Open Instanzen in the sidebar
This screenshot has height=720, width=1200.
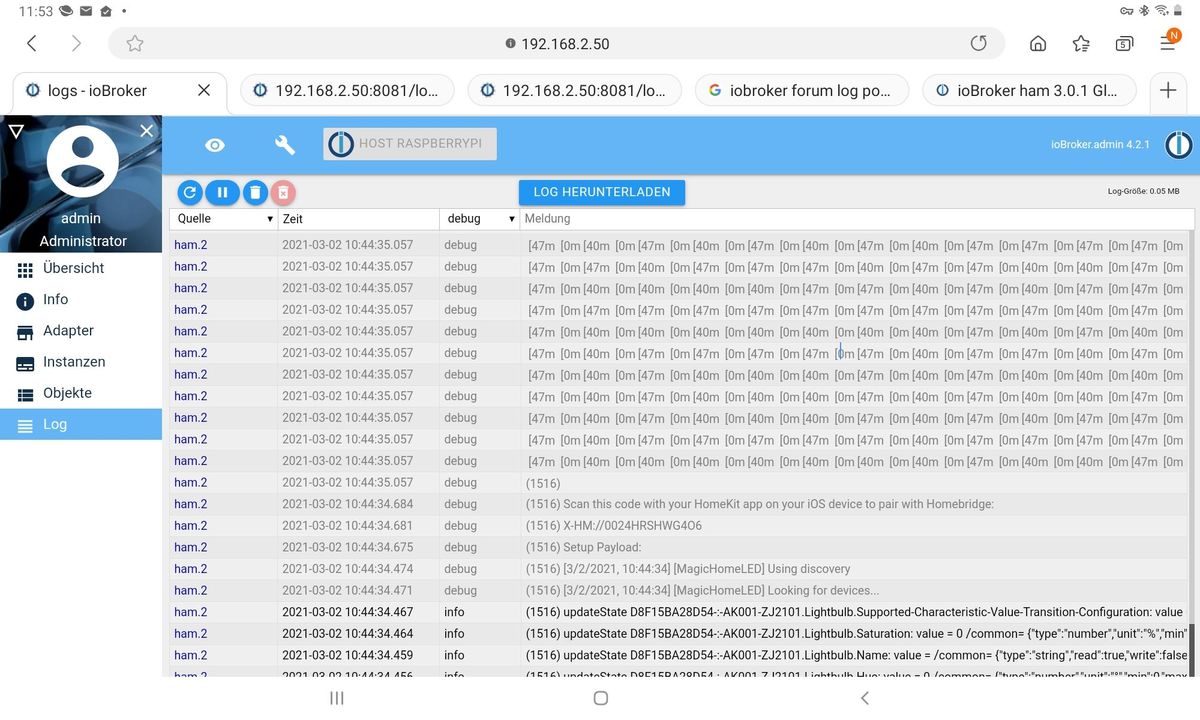pos(81,362)
